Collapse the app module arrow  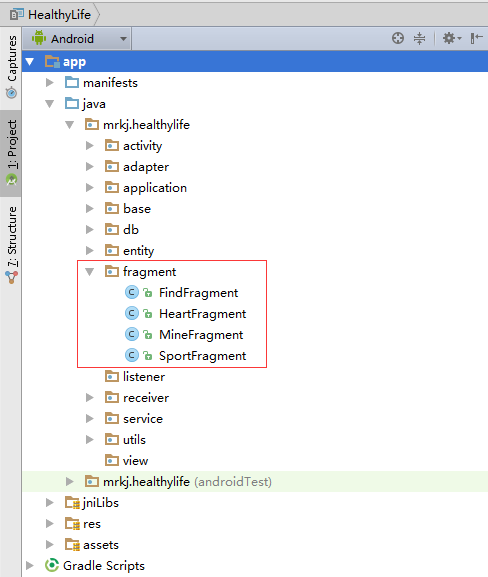click(x=30, y=62)
